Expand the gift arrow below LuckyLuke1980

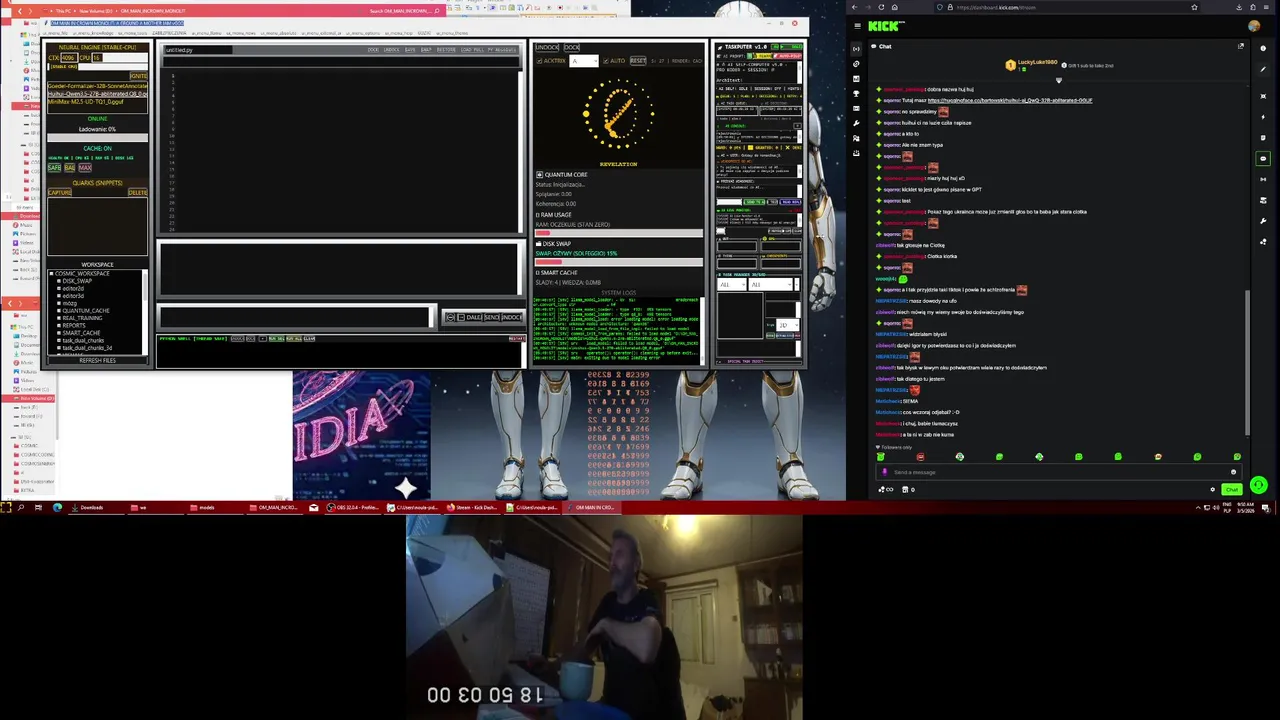click(x=1059, y=80)
